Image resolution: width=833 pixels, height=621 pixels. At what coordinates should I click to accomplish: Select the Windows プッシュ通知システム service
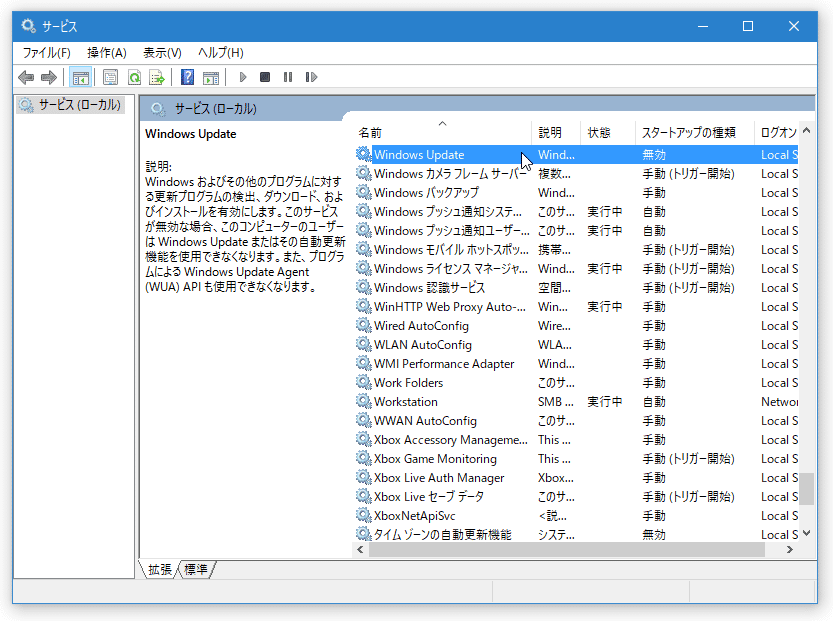pyautogui.click(x=576, y=211)
